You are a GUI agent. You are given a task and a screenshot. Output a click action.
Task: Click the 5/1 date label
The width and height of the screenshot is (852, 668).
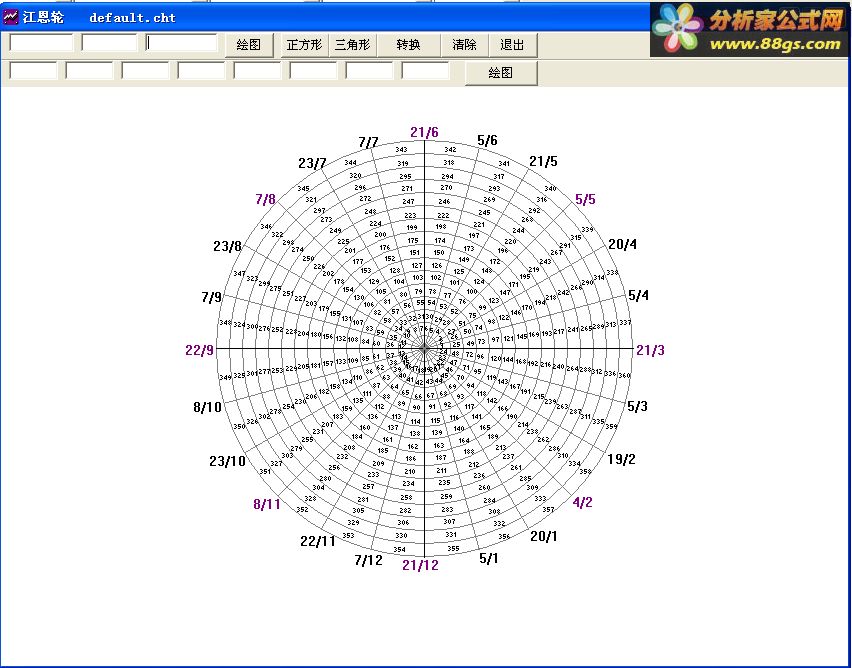(488, 558)
